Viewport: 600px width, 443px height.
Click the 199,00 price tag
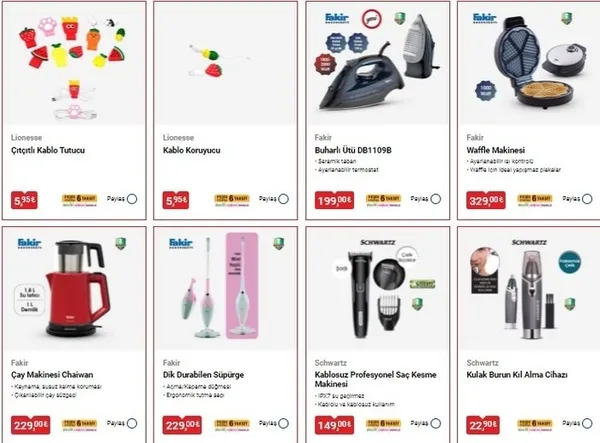pos(334,200)
